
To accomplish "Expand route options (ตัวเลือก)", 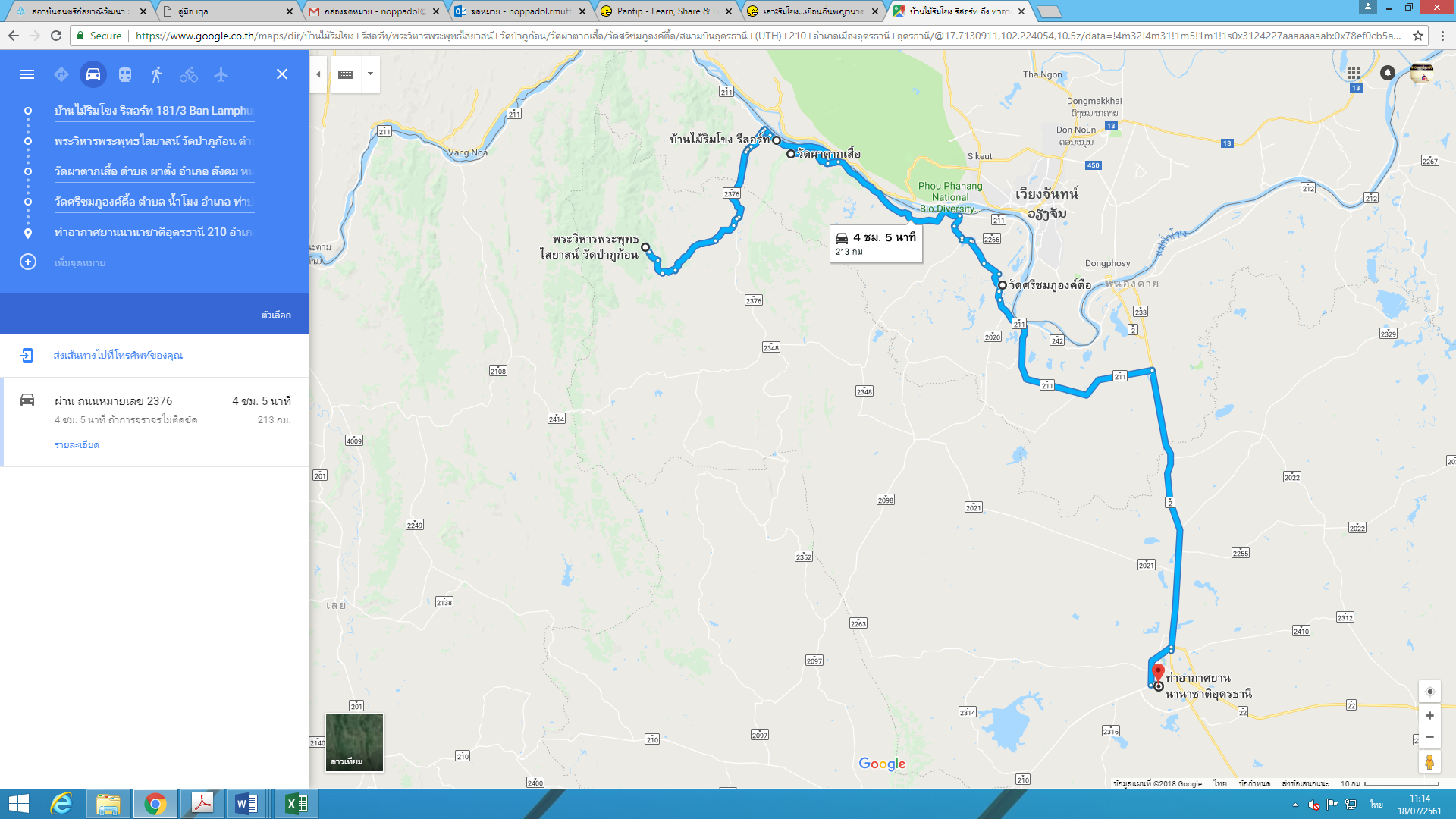I will [x=276, y=315].
